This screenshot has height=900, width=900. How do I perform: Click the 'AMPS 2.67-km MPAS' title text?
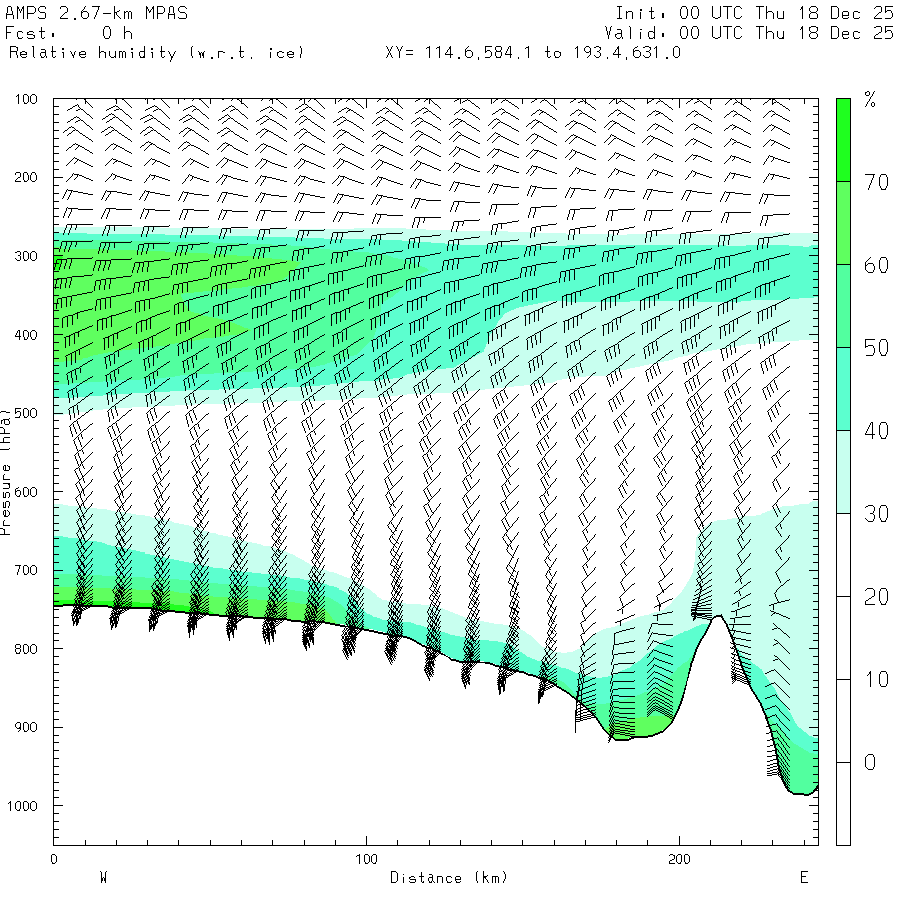(96, 13)
